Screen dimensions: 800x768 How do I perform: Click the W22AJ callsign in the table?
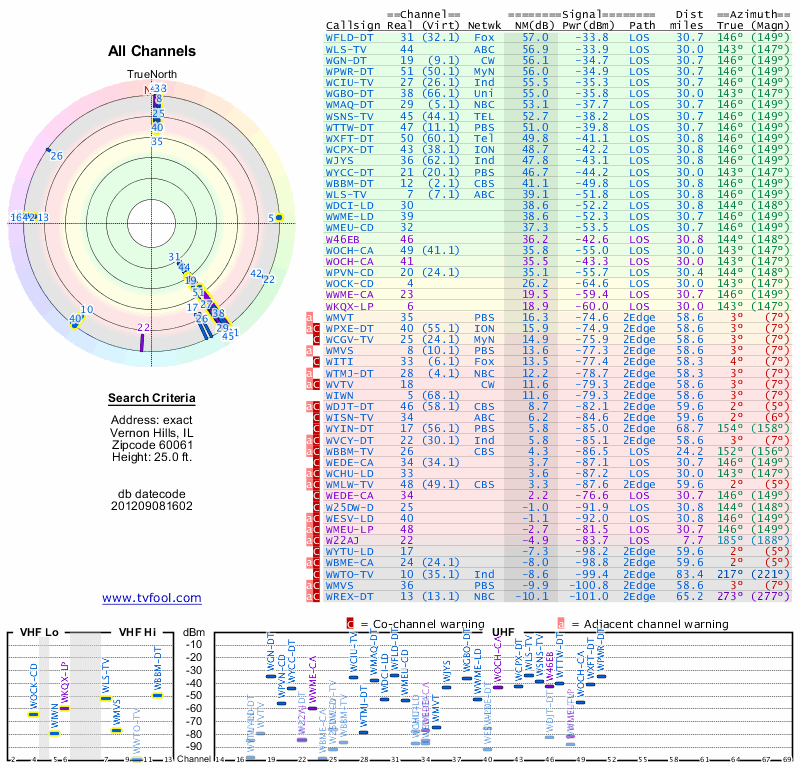pos(344,540)
